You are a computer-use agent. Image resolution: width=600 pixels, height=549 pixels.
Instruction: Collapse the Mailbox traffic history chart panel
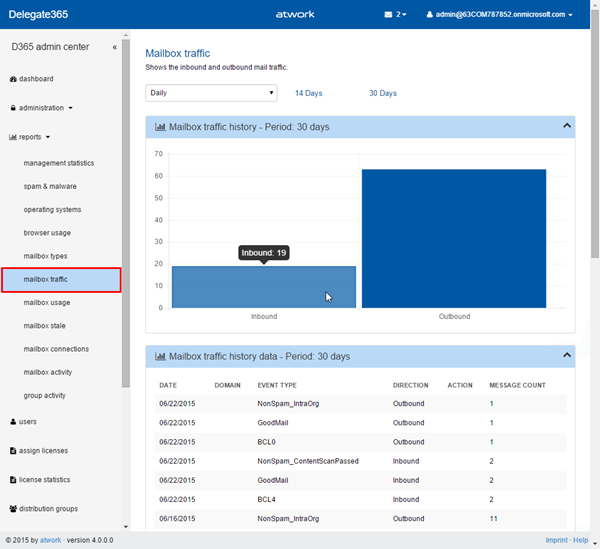pos(567,126)
